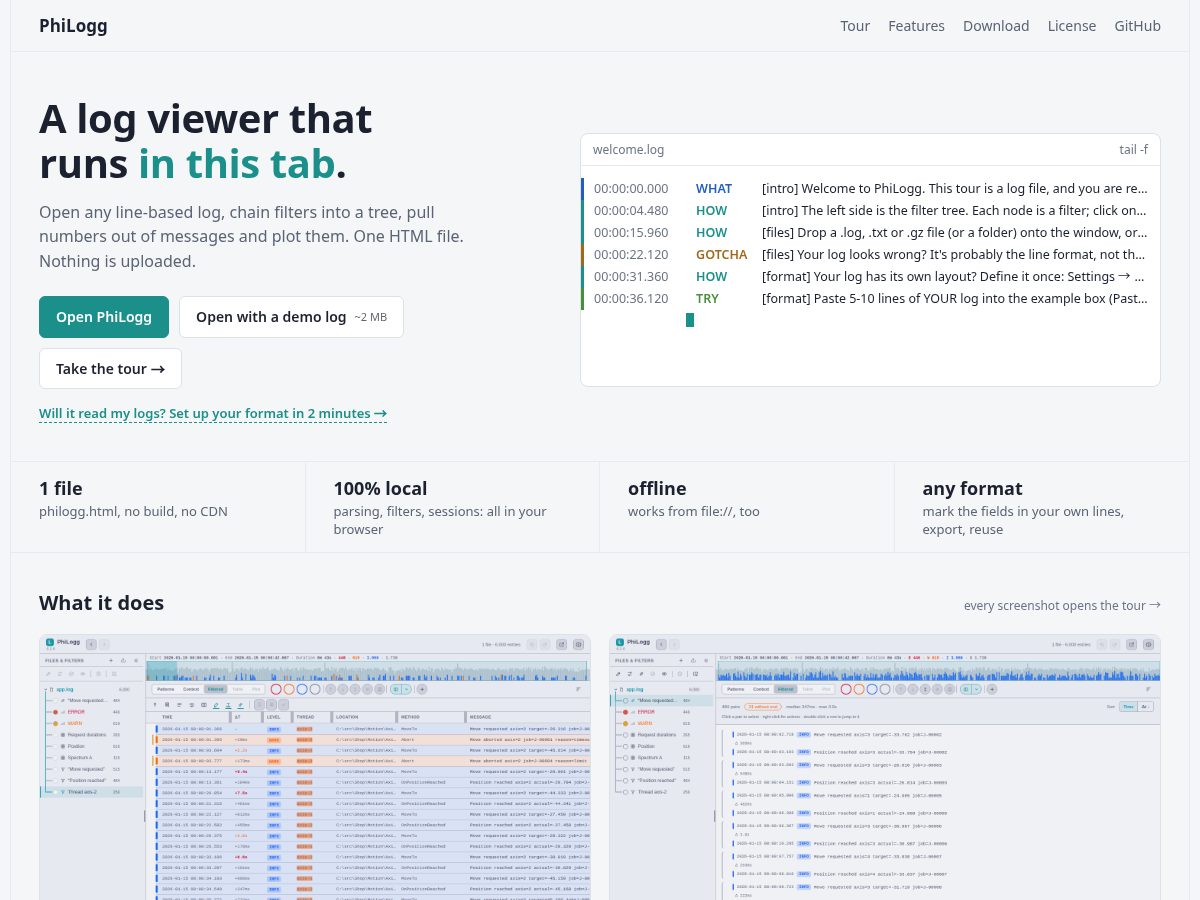Image resolution: width=1200 pixels, height=900 pixels.
Task: Click the 'any format' feature heading
Action: (x=972, y=489)
